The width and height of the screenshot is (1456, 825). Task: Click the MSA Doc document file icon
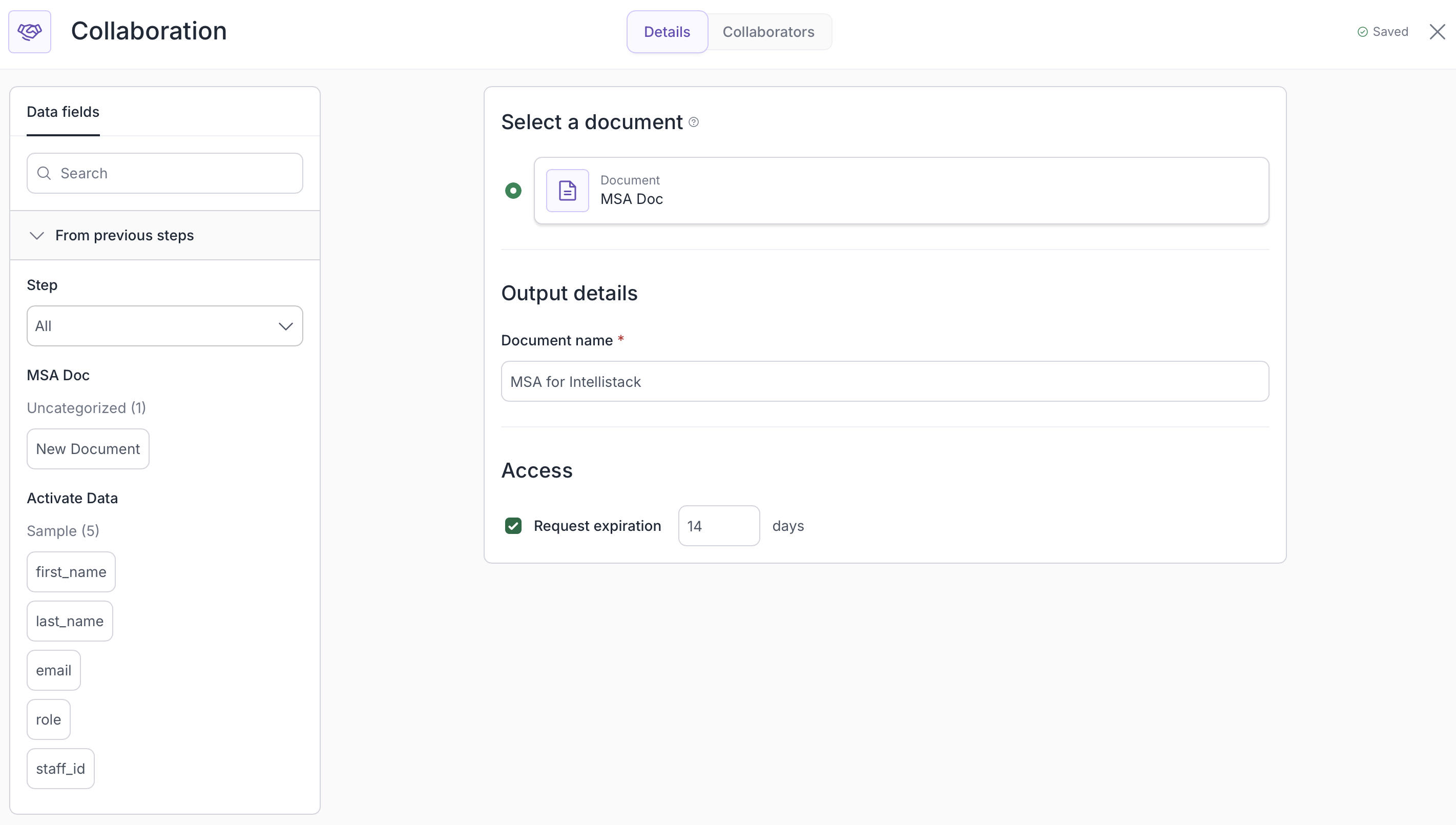click(568, 191)
